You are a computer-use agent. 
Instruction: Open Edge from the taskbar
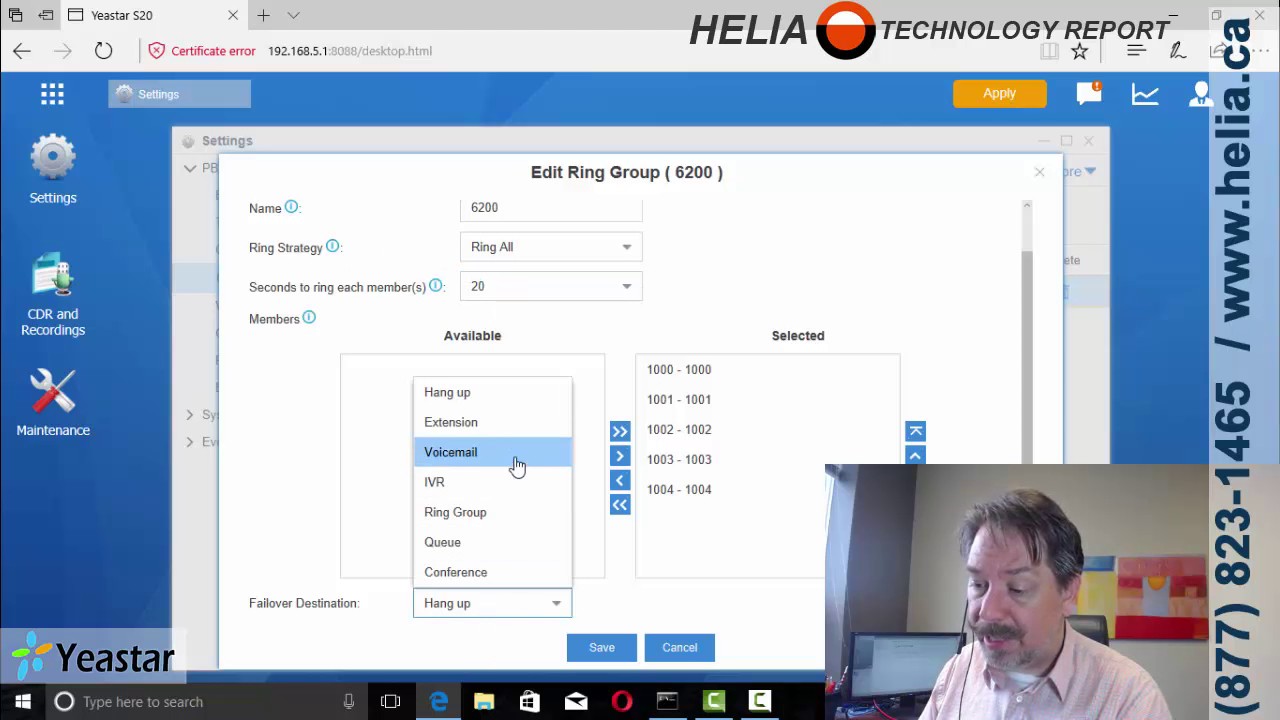(x=438, y=702)
